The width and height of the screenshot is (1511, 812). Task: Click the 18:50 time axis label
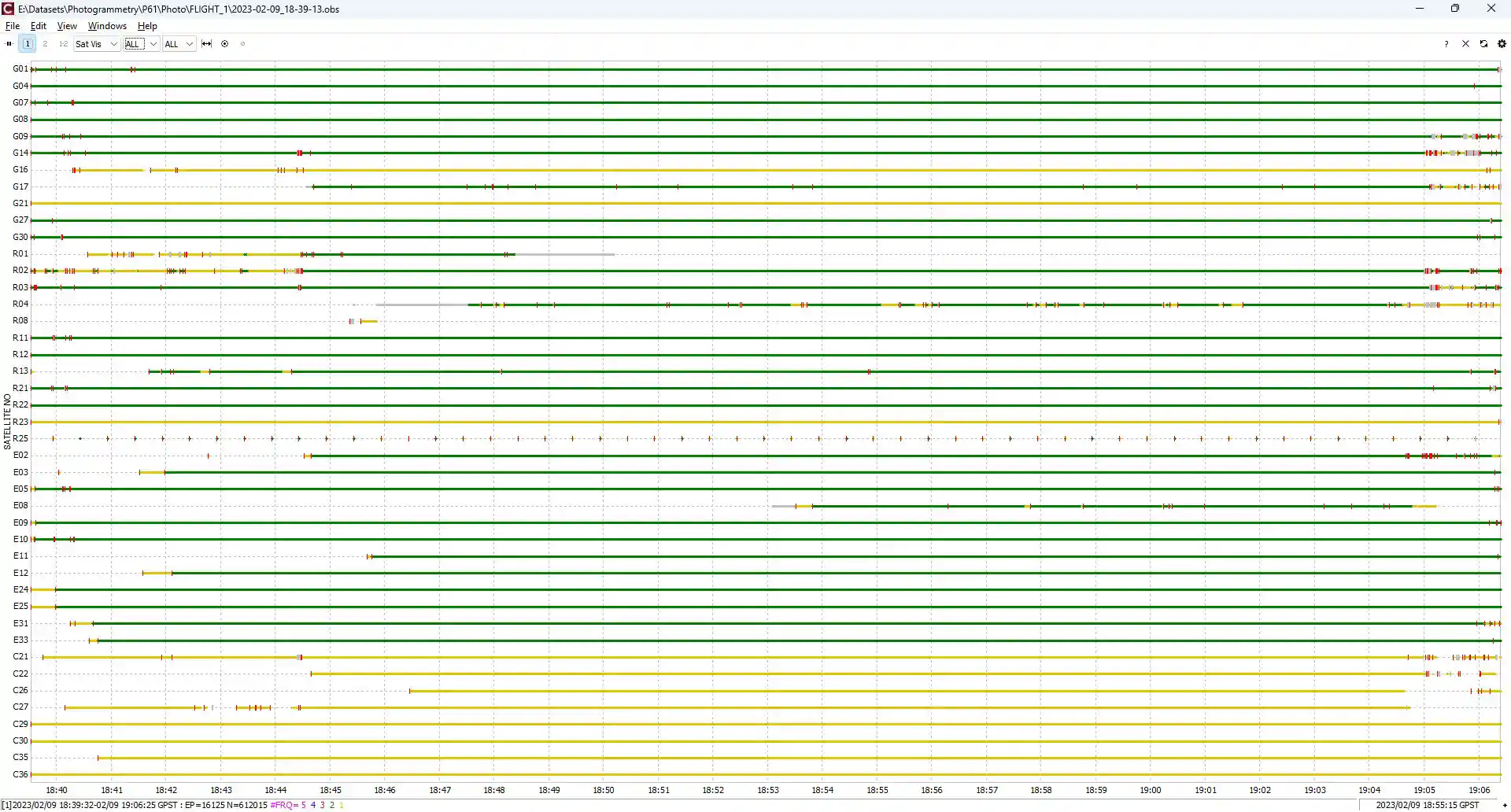click(604, 790)
